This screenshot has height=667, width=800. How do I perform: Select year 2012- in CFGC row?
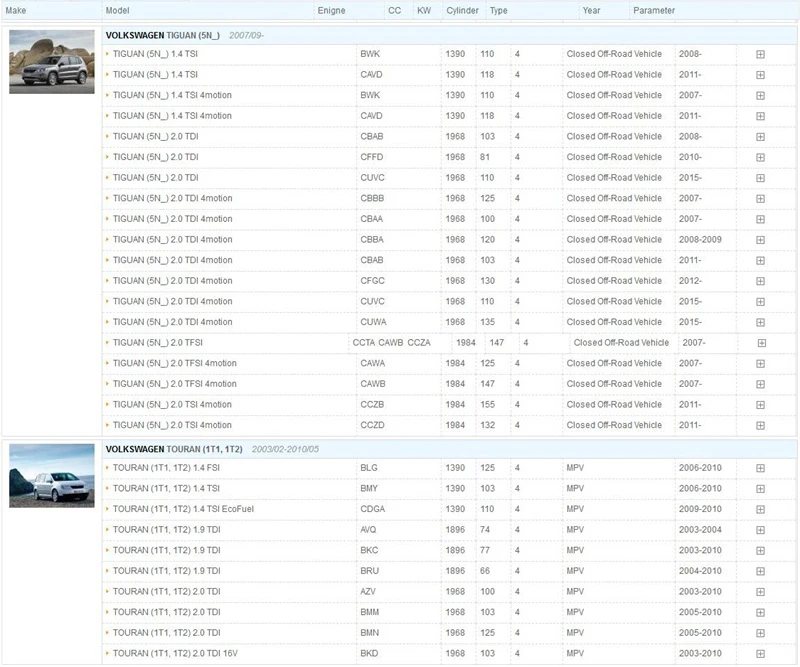point(690,281)
